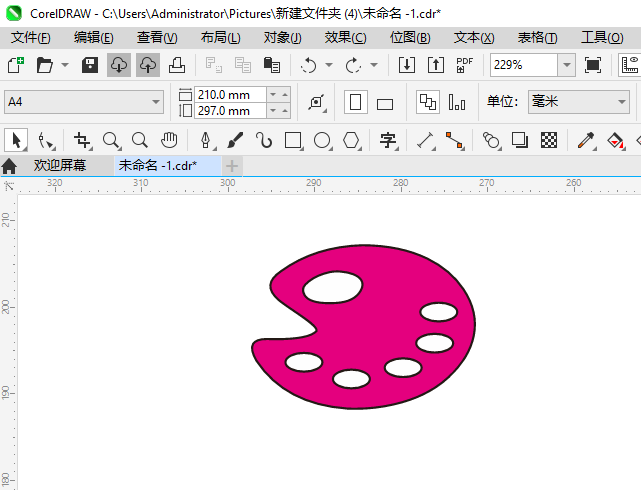
Task: Click the Copy icon
Action: pos(243,65)
